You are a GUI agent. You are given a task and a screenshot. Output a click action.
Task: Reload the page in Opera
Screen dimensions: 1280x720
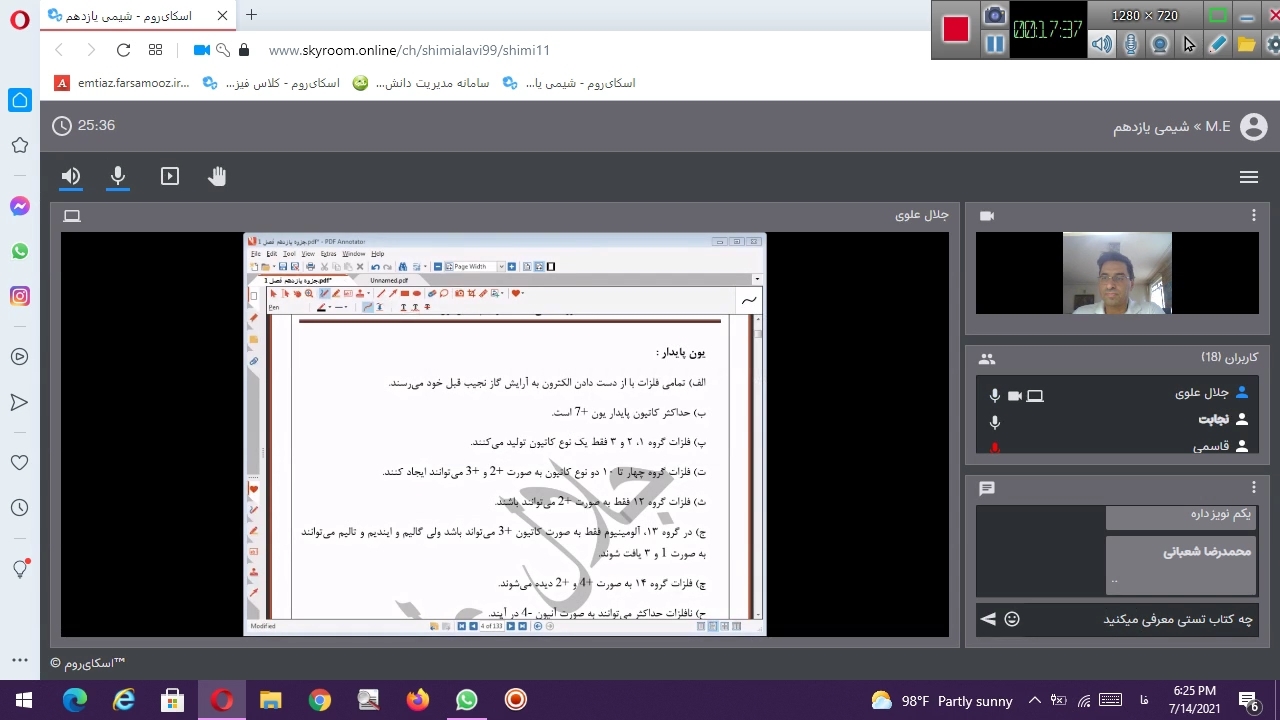(x=123, y=50)
